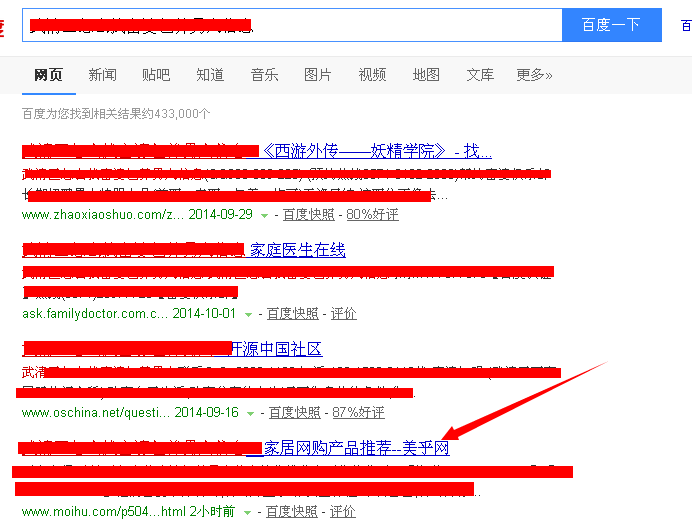Click the ask.familydoctor.com.c... URL text

point(95,313)
